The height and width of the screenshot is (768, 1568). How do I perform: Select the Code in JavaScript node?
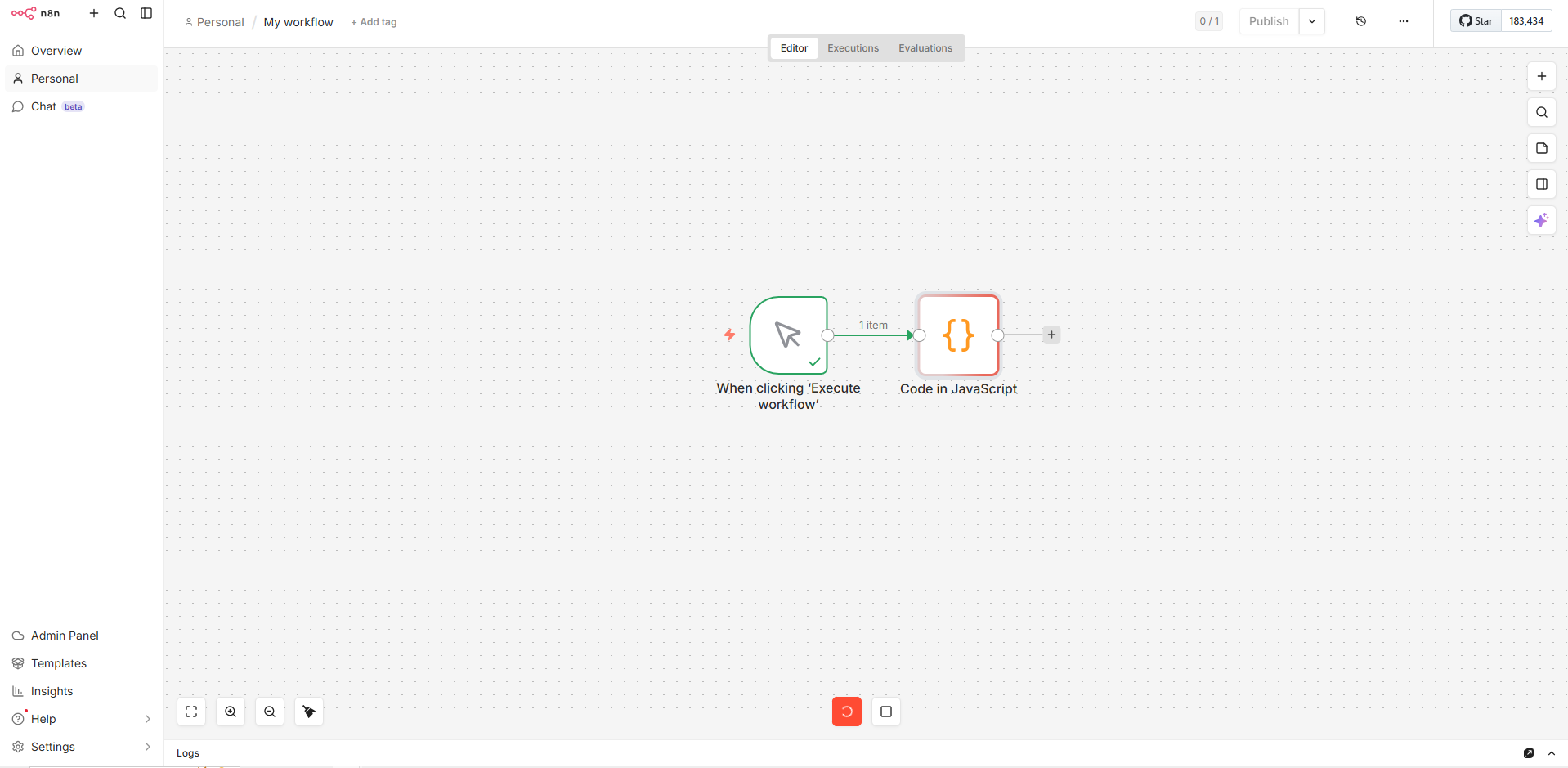click(x=959, y=335)
